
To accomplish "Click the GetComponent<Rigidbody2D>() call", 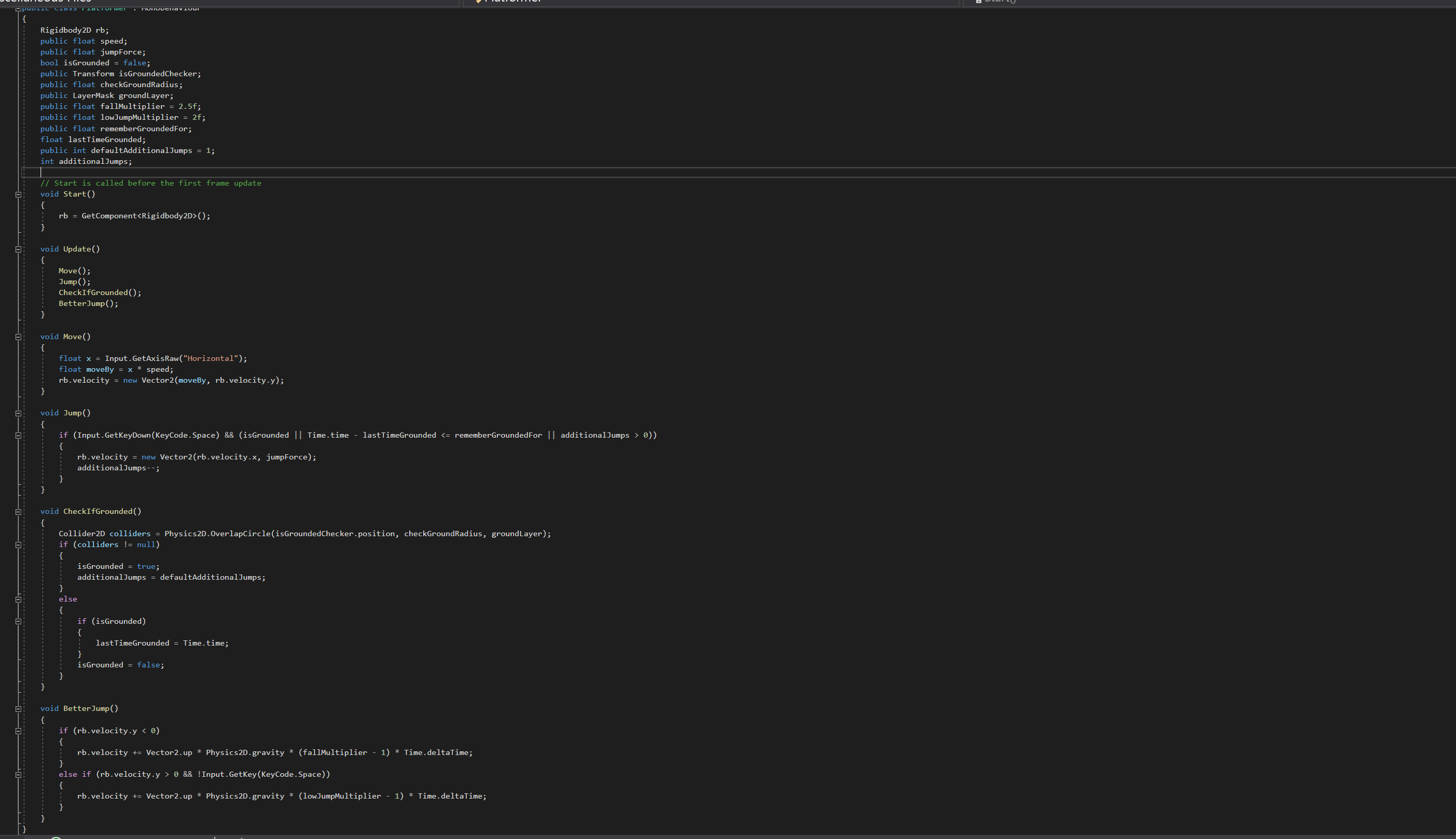I will [x=145, y=216].
